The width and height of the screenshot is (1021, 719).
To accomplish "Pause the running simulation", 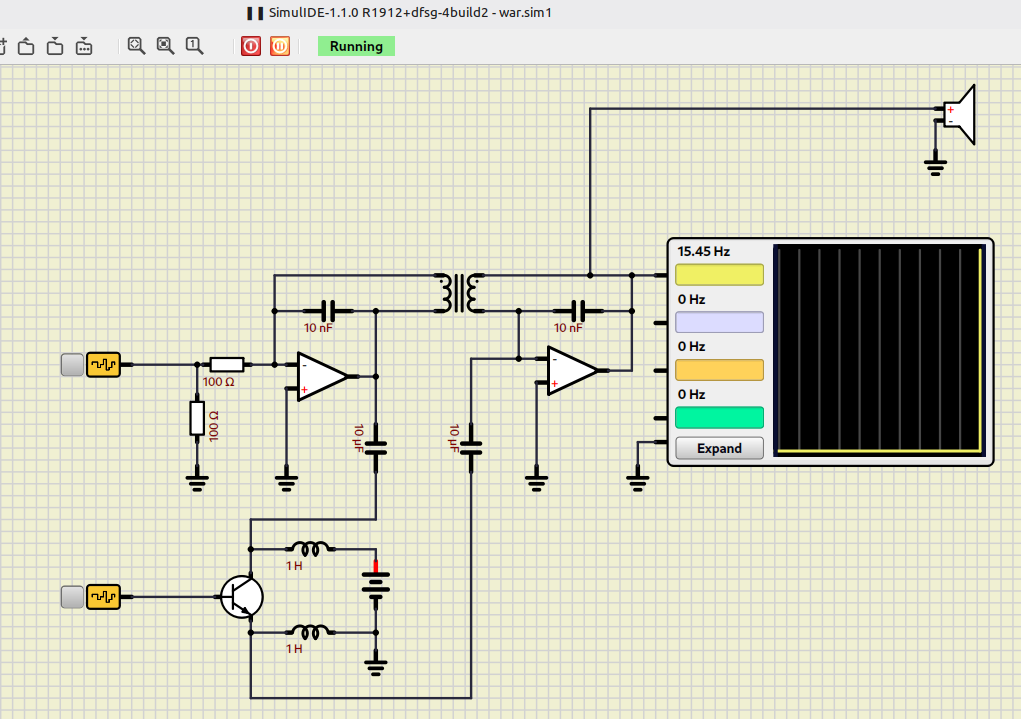I will pos(280,46).
